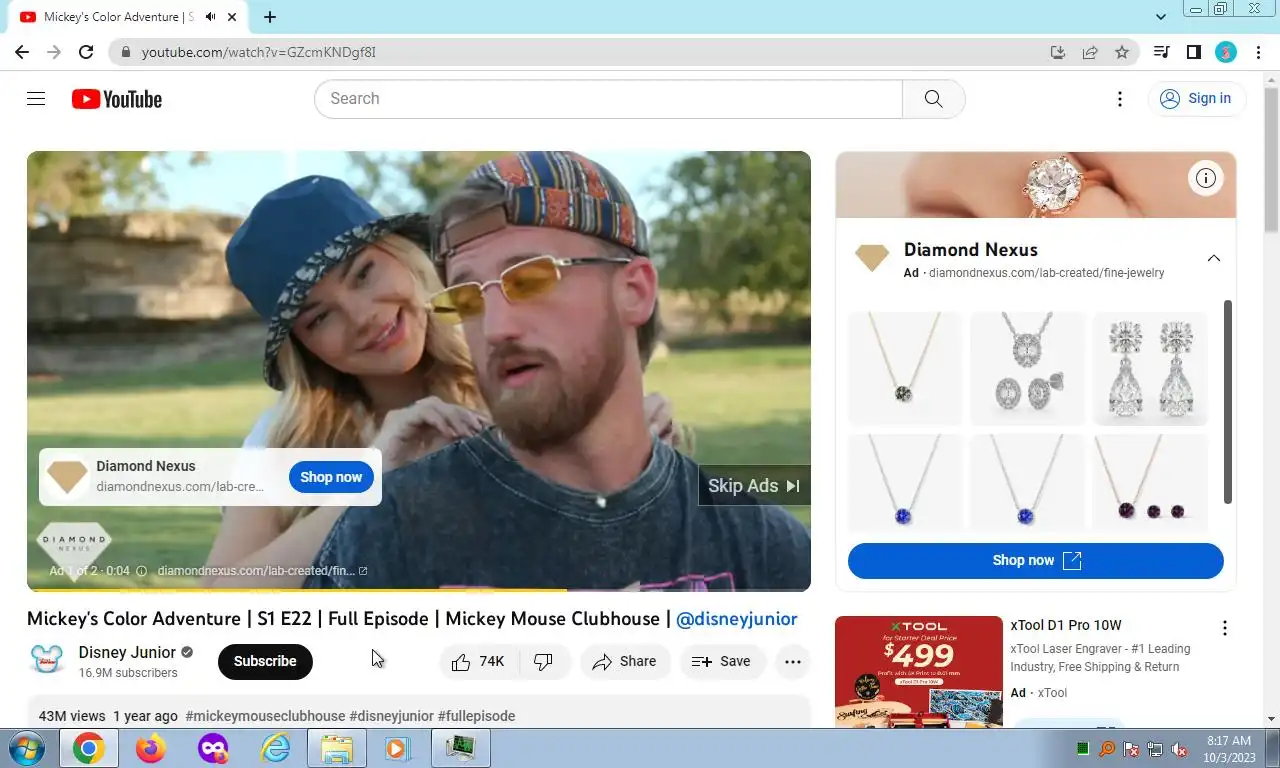Save the video to a playlist

pos(722,661)
